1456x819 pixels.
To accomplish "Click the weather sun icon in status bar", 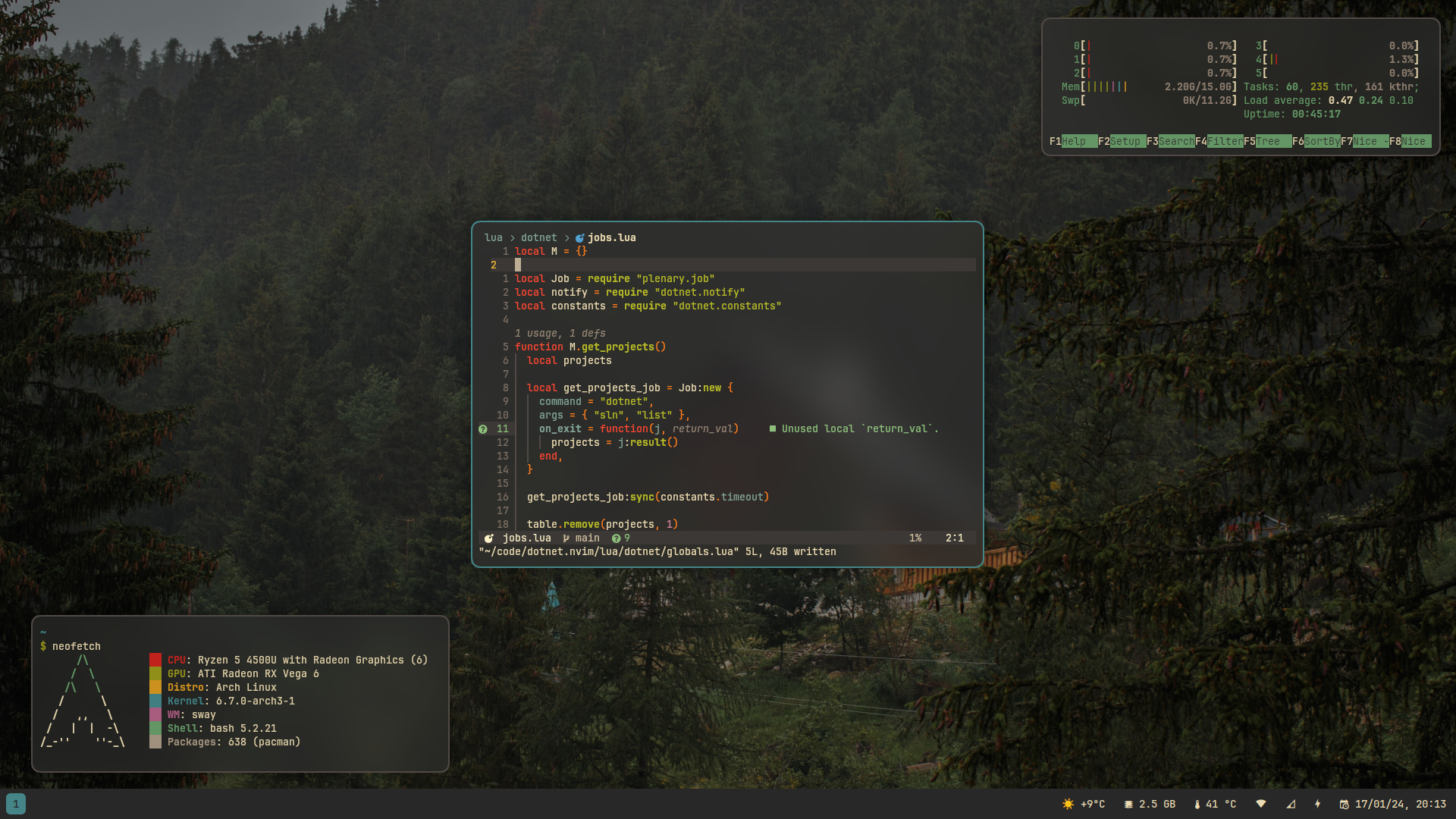I will coord(1068,804).
